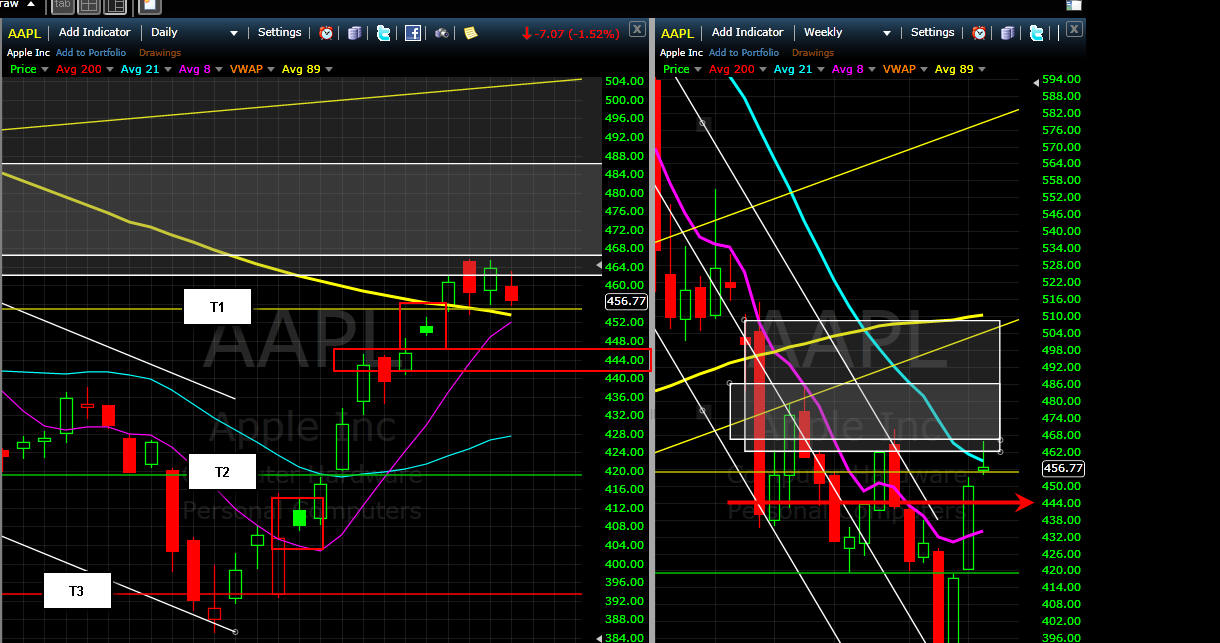Click the database icon on Daily chart toolbar

354,33
